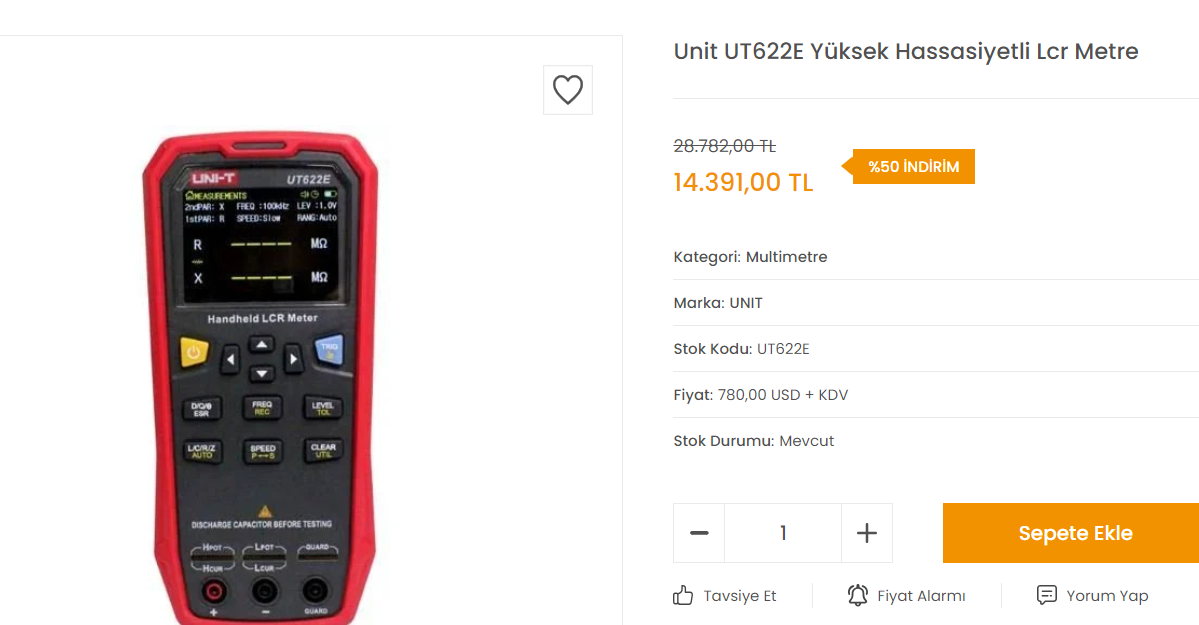This screenshot has width=1199, height=625.
Task: Click the speech bubble Yorum Yap icon
Action: 1046,594
